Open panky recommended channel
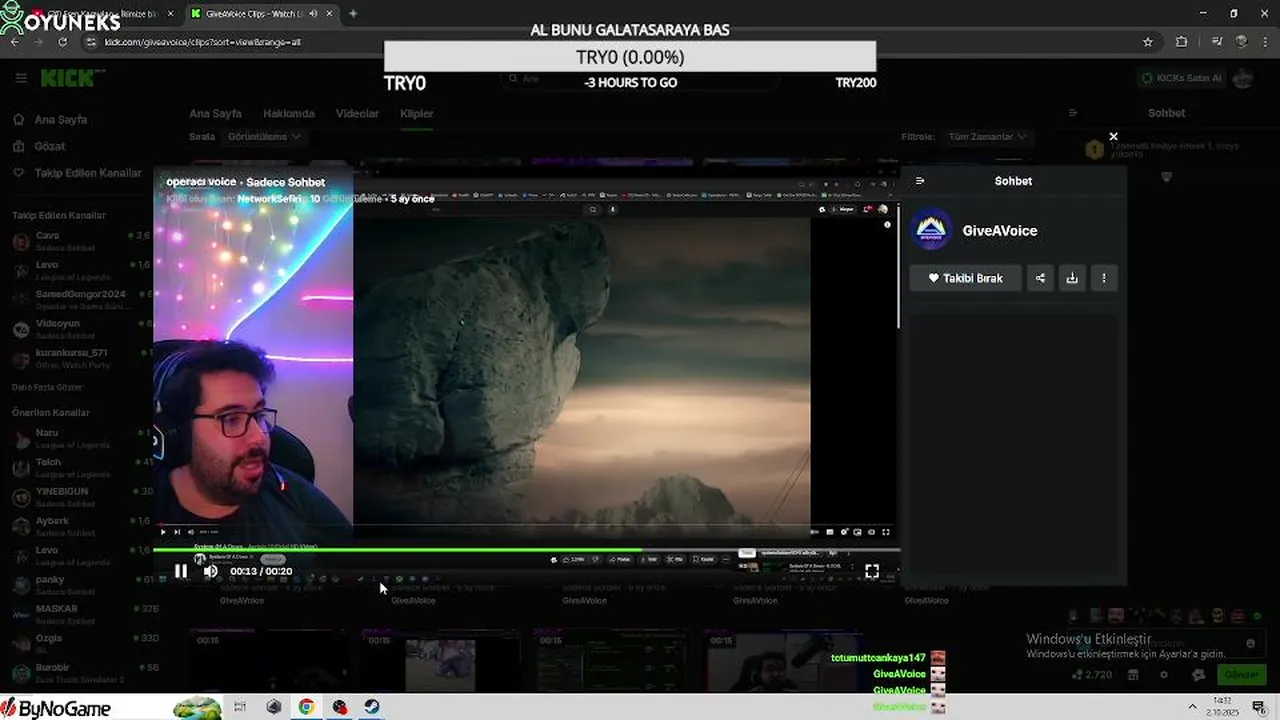This screenshot has height=720, width=1280. (x=80, y=584)
